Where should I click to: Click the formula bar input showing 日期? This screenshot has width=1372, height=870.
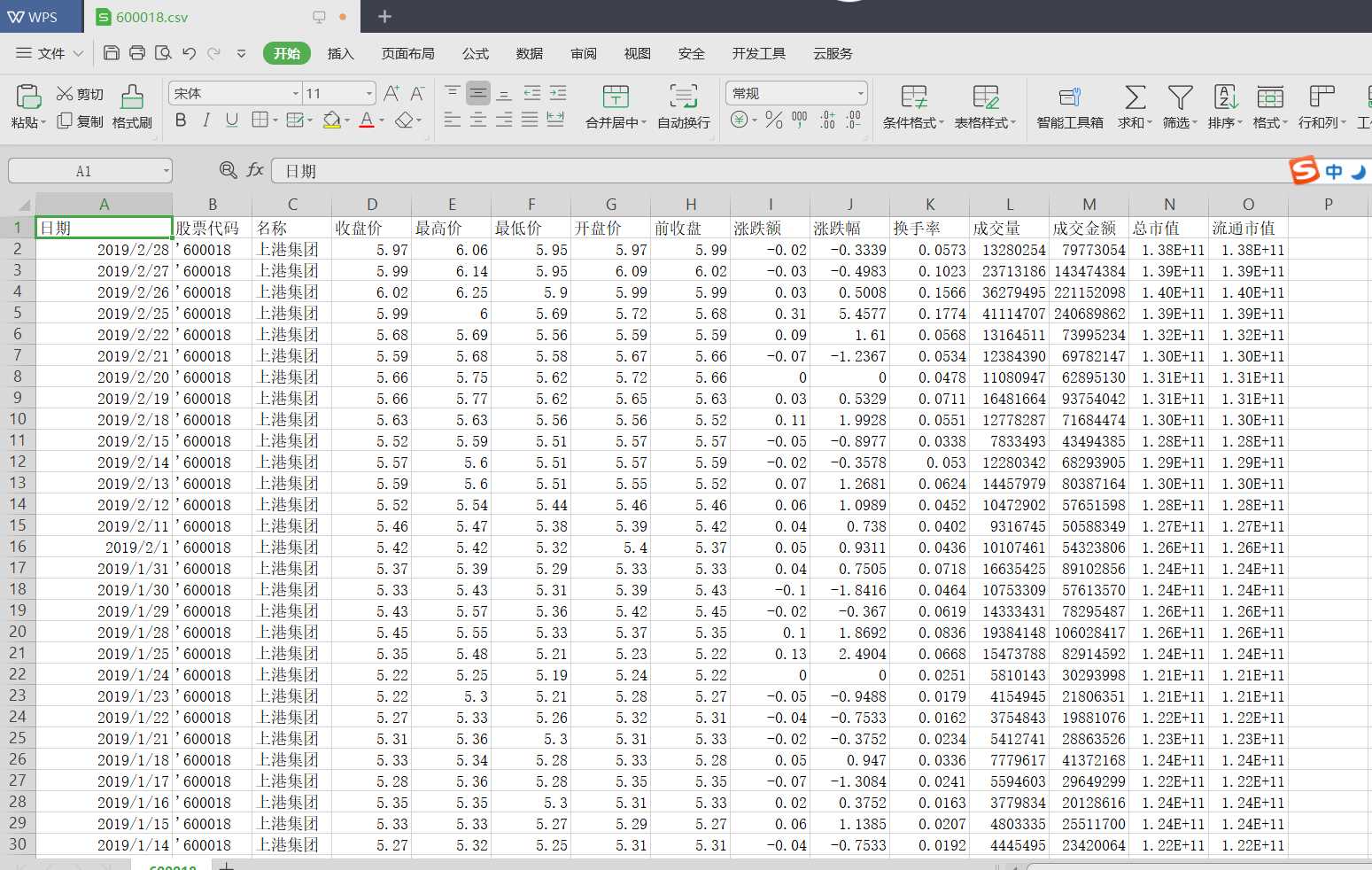779,171
